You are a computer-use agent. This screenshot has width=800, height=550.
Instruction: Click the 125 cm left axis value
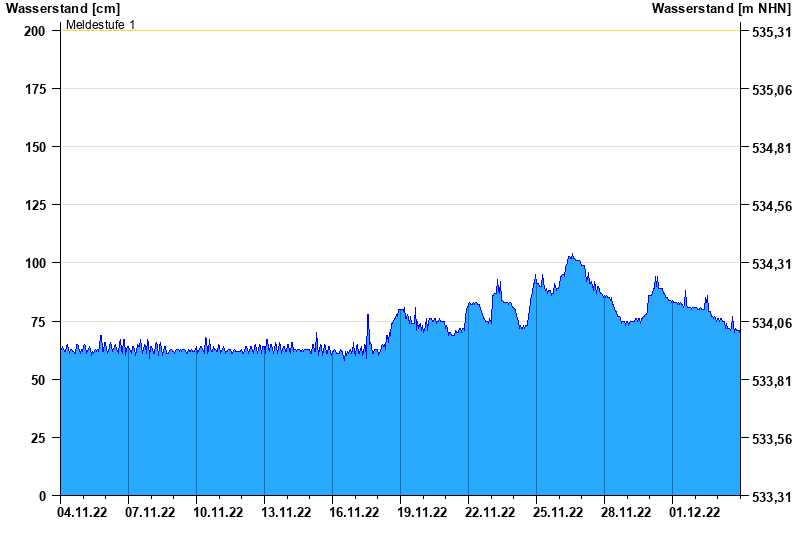(x=35, y=205)
